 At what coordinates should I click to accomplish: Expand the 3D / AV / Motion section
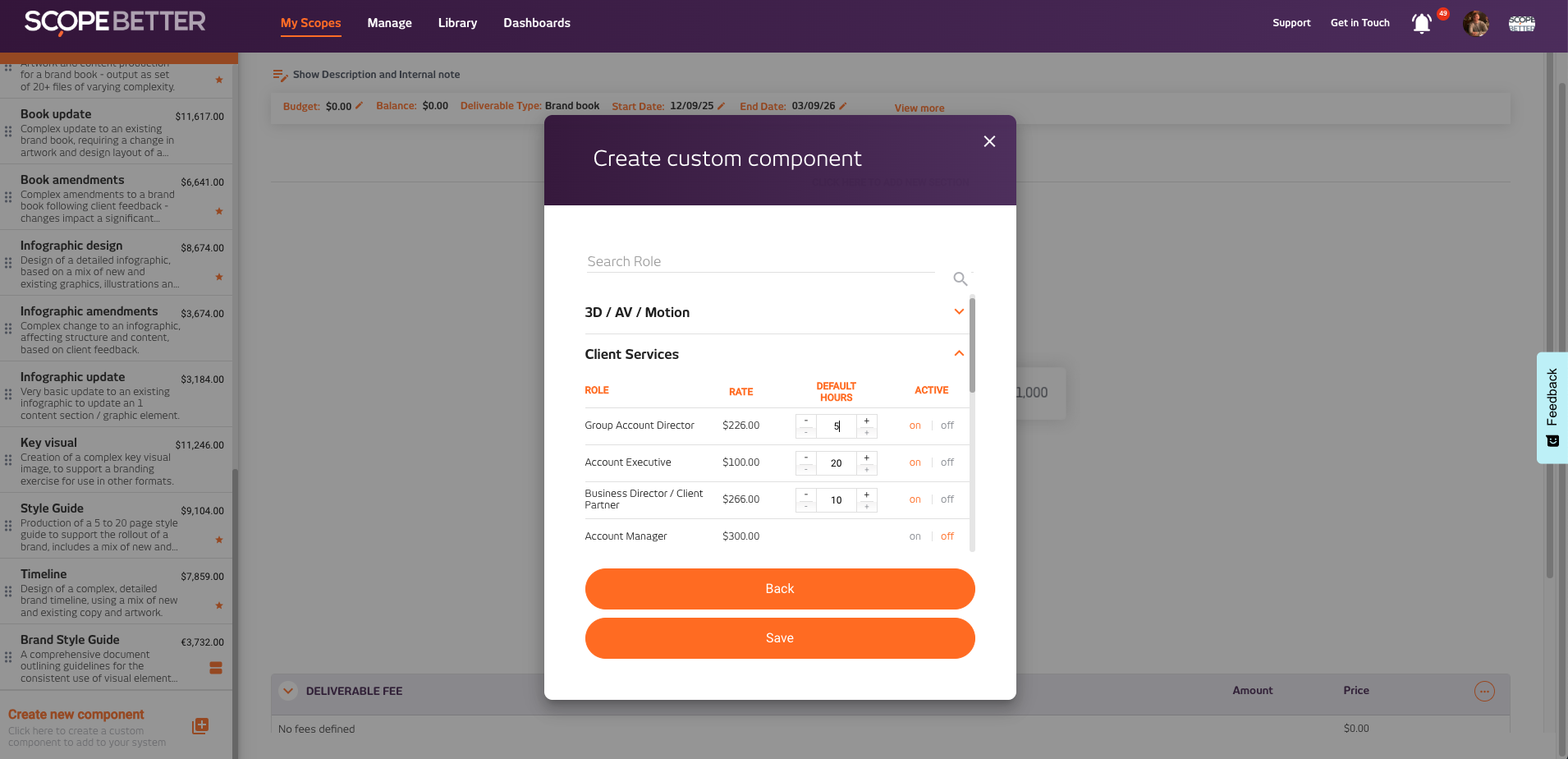point(958,312)
